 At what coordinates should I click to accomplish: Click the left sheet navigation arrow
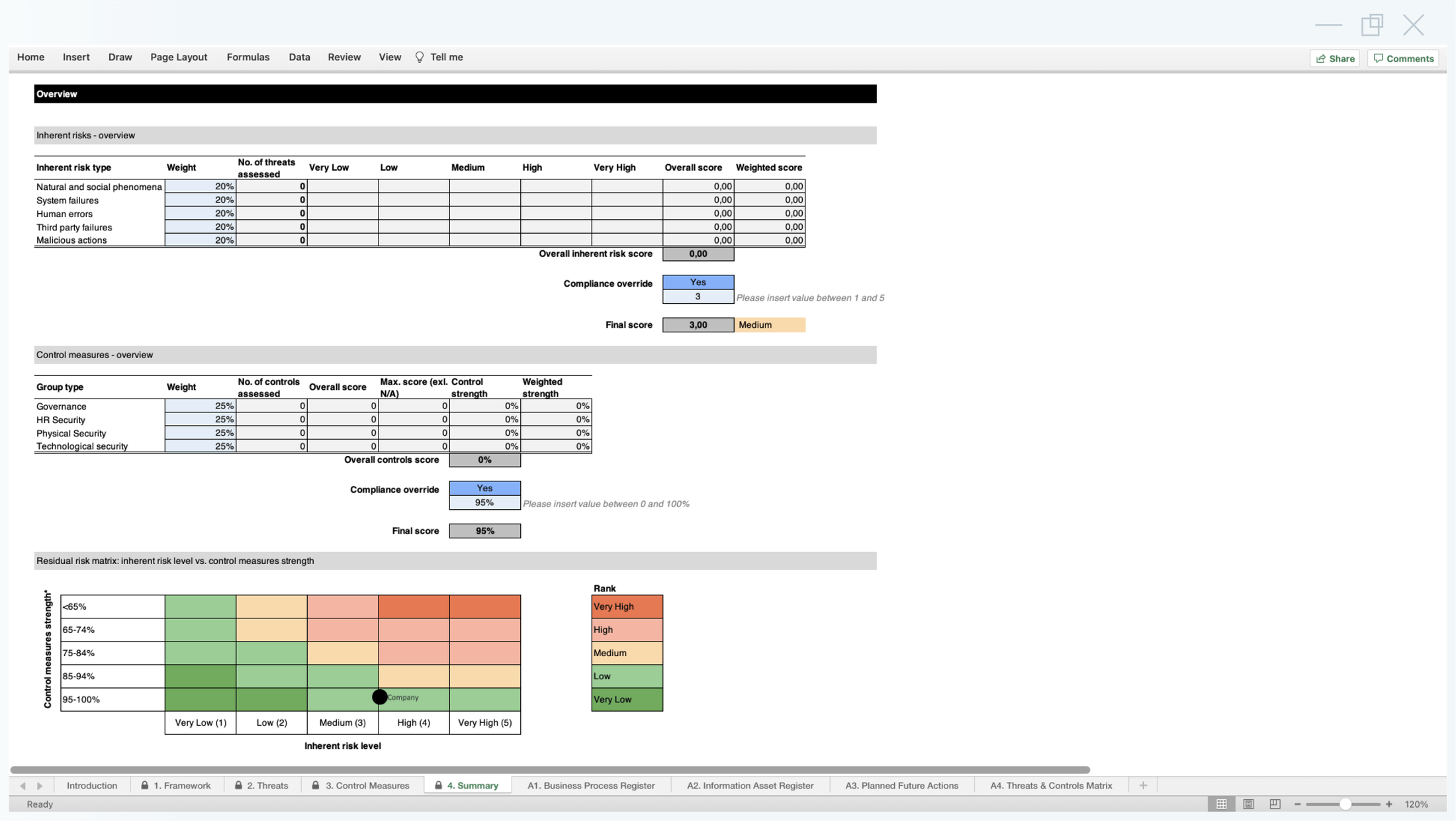(23, 785)
